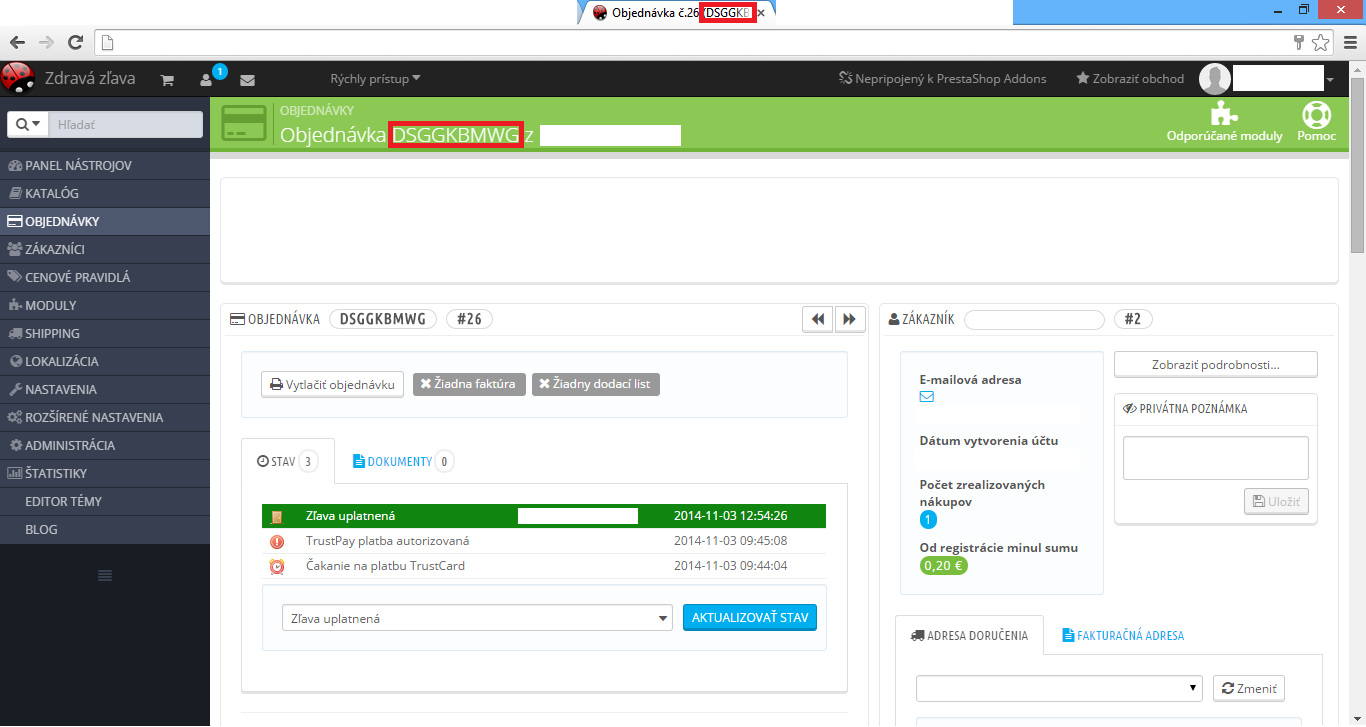Viewport: 1366px width, 727px height.
Task: Open the shopping cart icon in top bar
Action: click(x=167, y=79)
